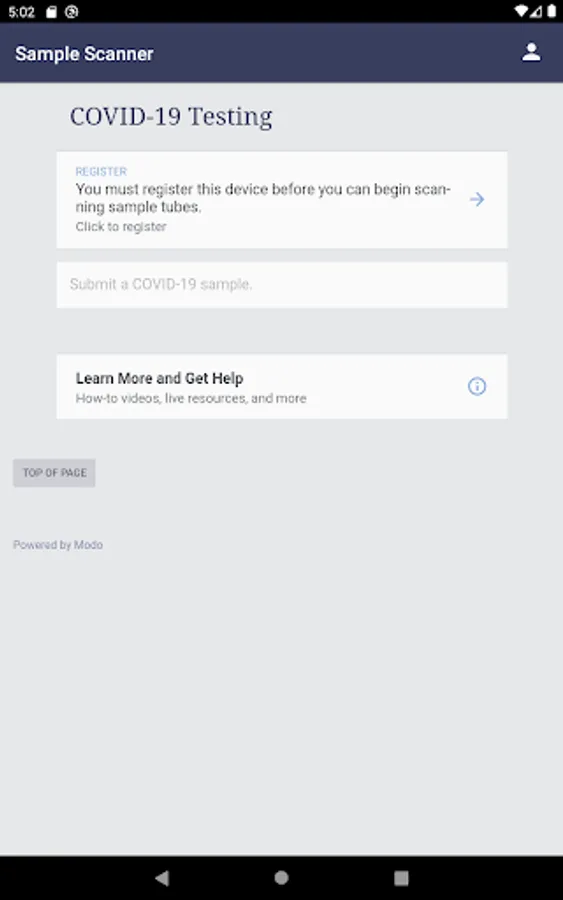Tap the 'You must register this device' message
Image resolution: width=563 pixels, height=900 pixels.
[x=263, y=198]
